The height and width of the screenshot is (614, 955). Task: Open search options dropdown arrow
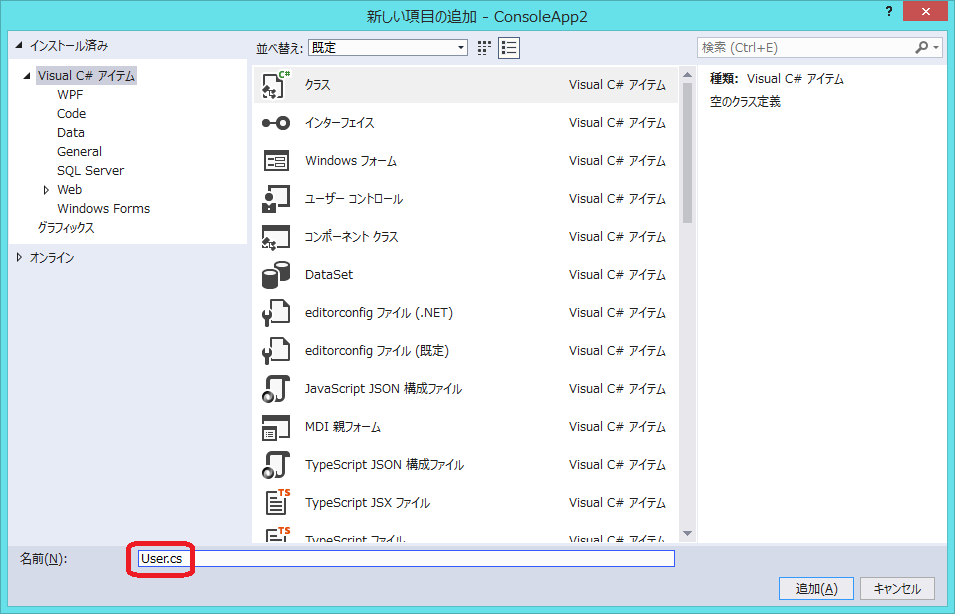coord(936,48)
